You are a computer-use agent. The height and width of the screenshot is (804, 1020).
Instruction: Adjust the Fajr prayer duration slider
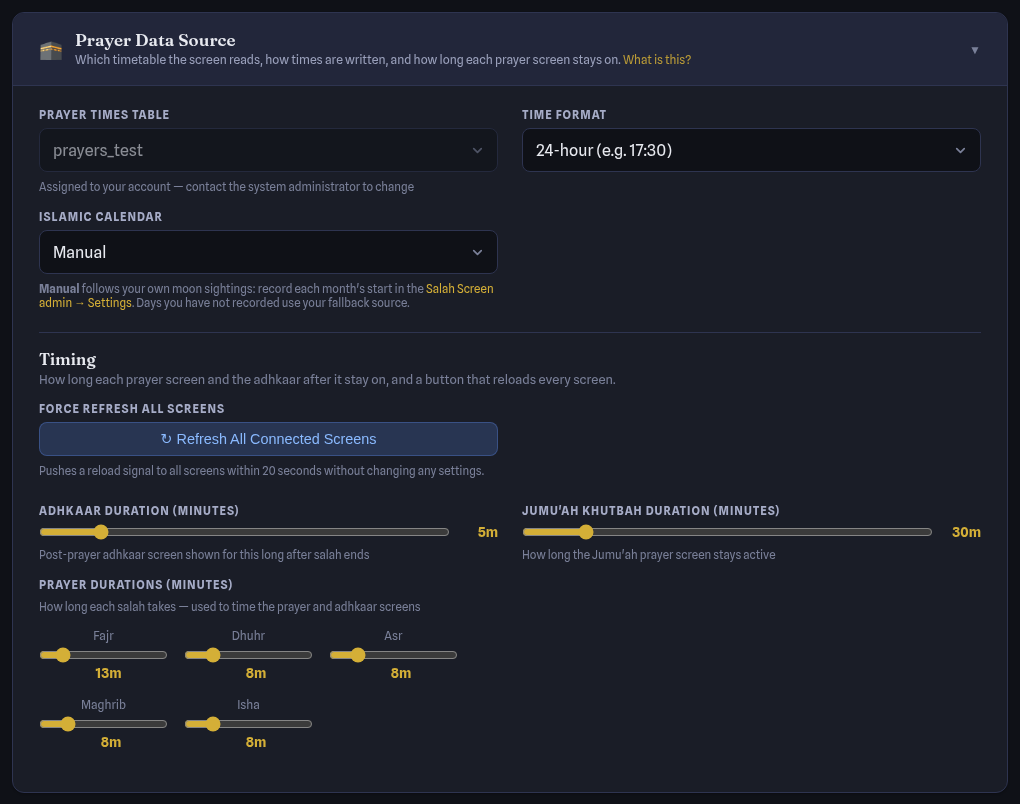pyautogui.click(x=103, y=655)
